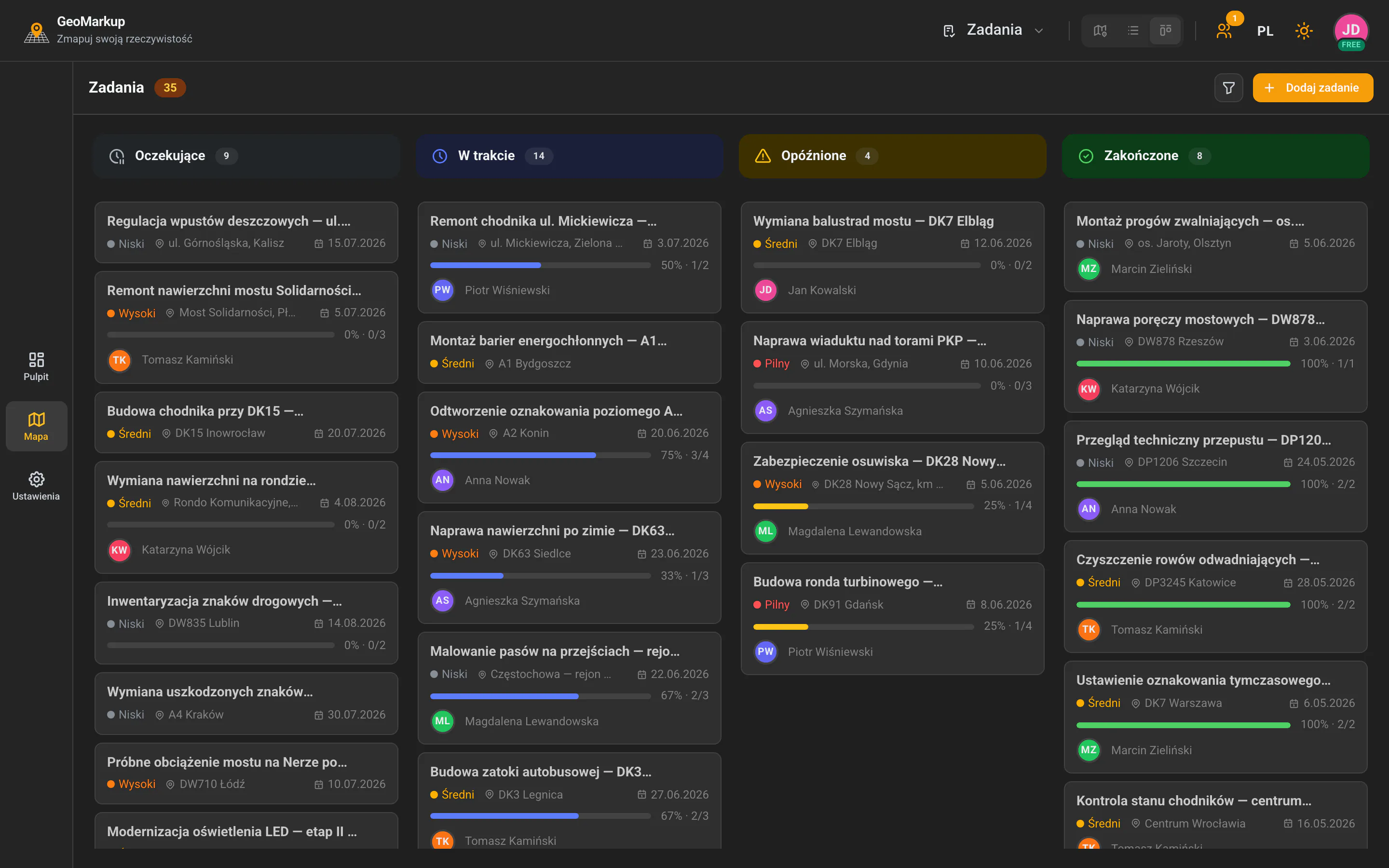
Task: Click Pilny priority on Naprawa wiaduktu card
Action: pos(771,364)
